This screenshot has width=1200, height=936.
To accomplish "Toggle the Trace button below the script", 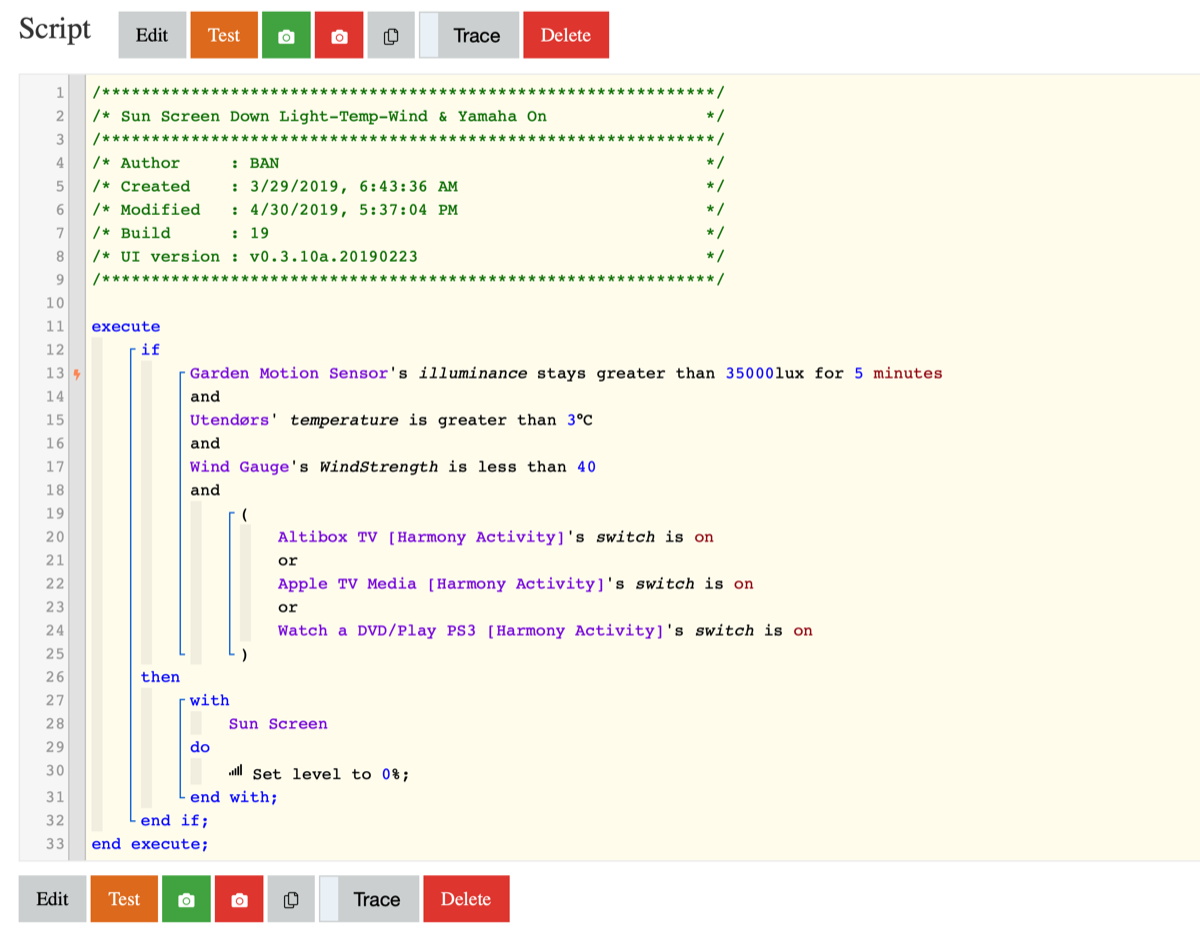I will [369, 899].
